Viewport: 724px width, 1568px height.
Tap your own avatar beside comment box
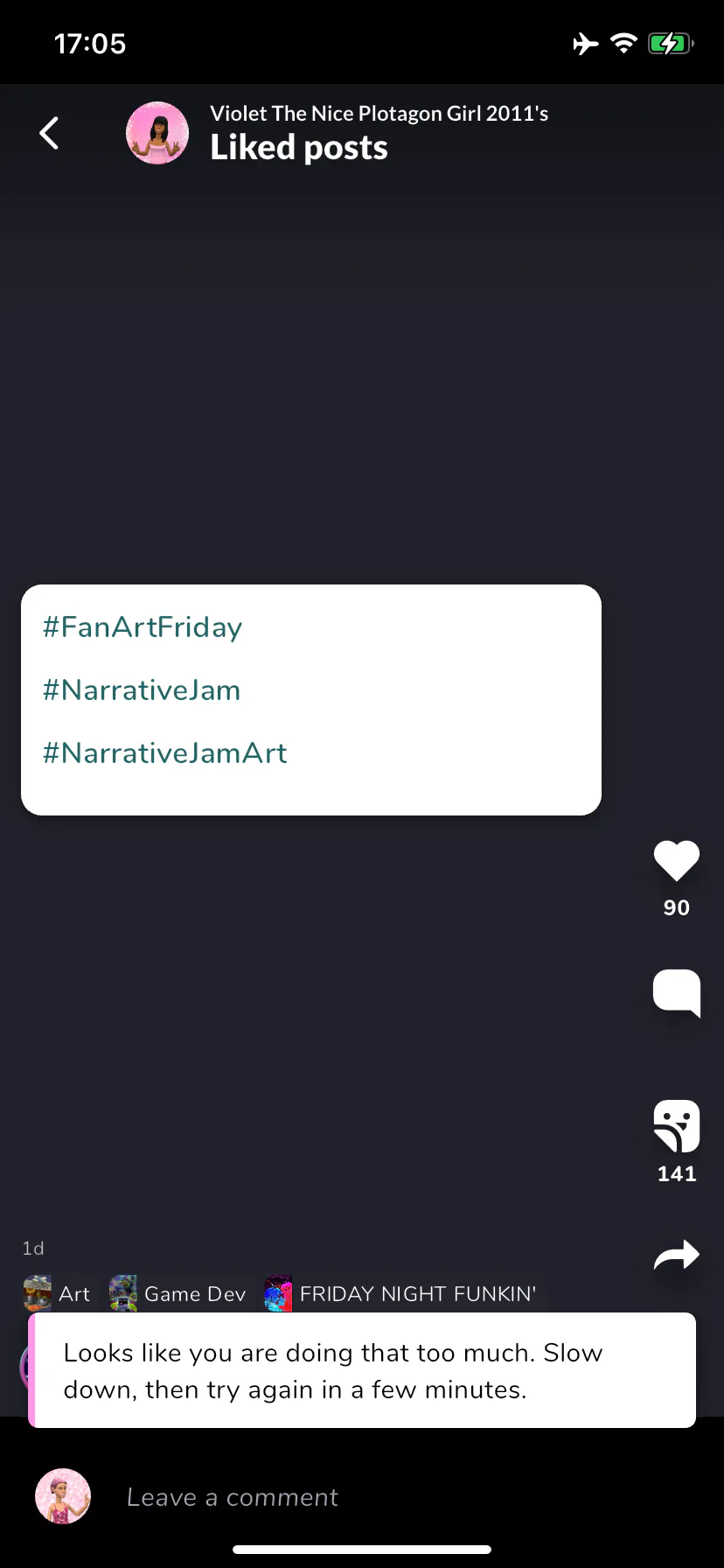pyautogui.click(x=63, y=1496)
